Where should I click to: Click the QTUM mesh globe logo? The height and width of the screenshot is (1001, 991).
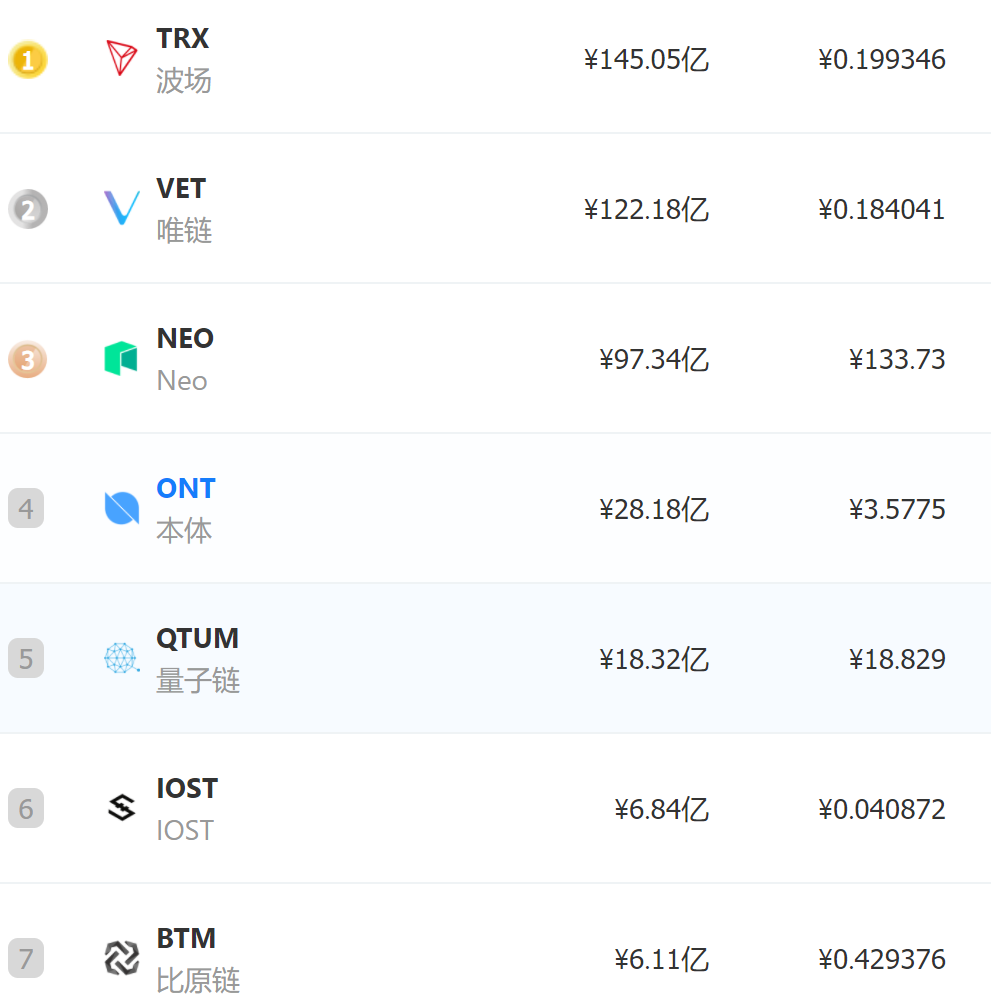tap(121, 658)
